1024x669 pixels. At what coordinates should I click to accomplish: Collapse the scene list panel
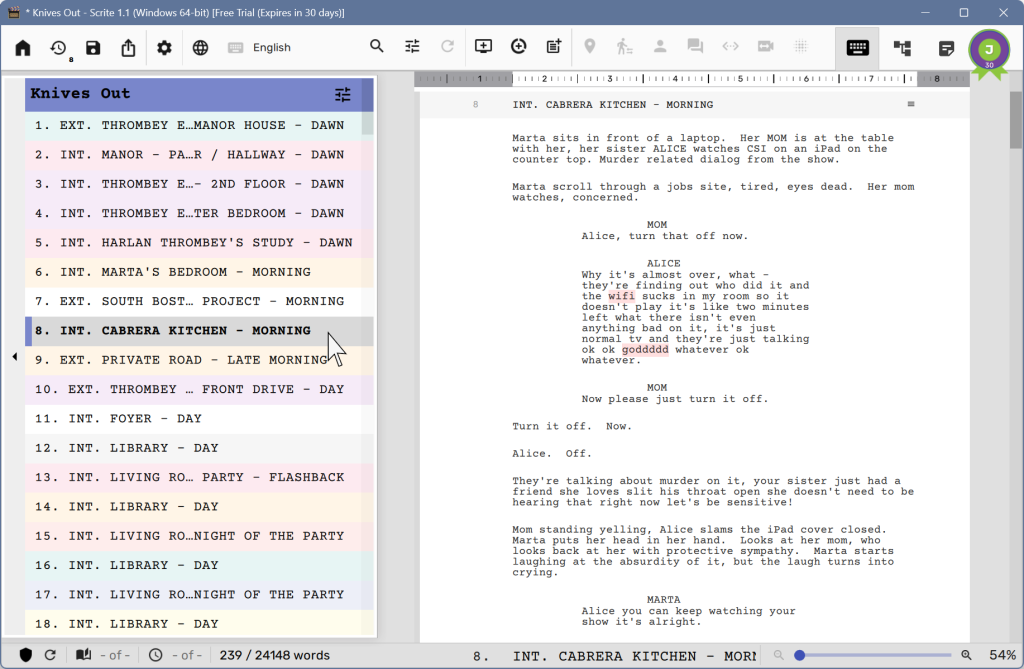coord(14,355)
